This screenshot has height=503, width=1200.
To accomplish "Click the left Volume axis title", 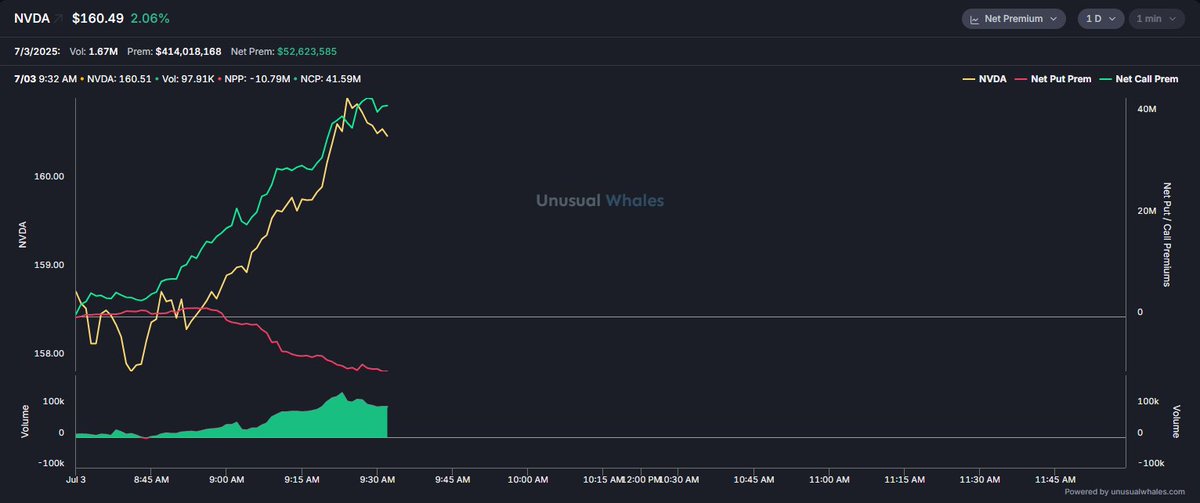I will pyautogui.click(x=26, y=422).
